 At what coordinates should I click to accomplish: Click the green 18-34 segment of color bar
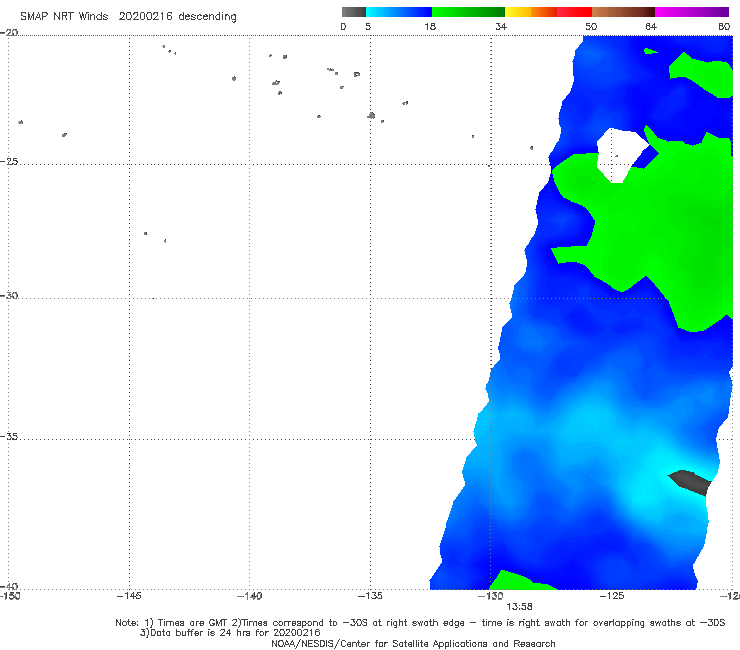tap(468, 12)
